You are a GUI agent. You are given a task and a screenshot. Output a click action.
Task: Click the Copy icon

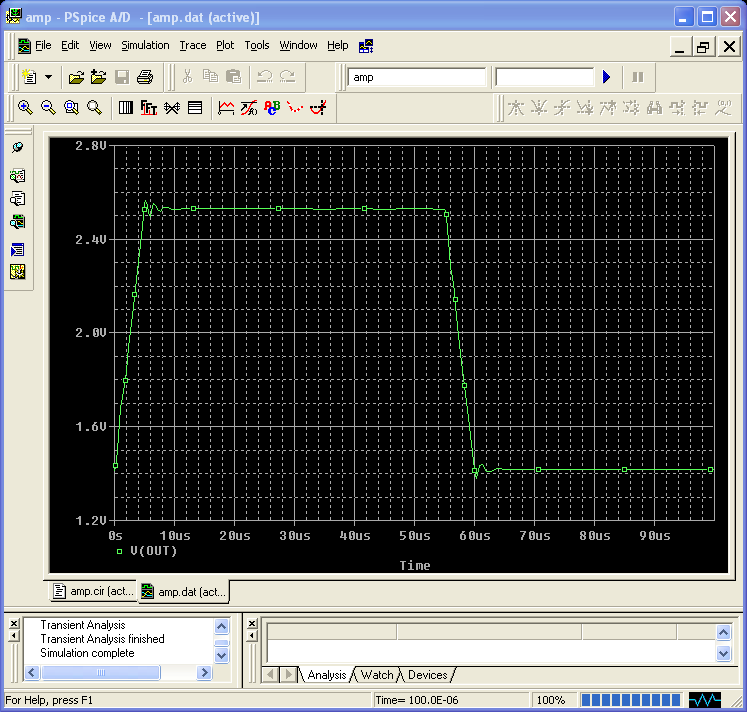point(210,76)
